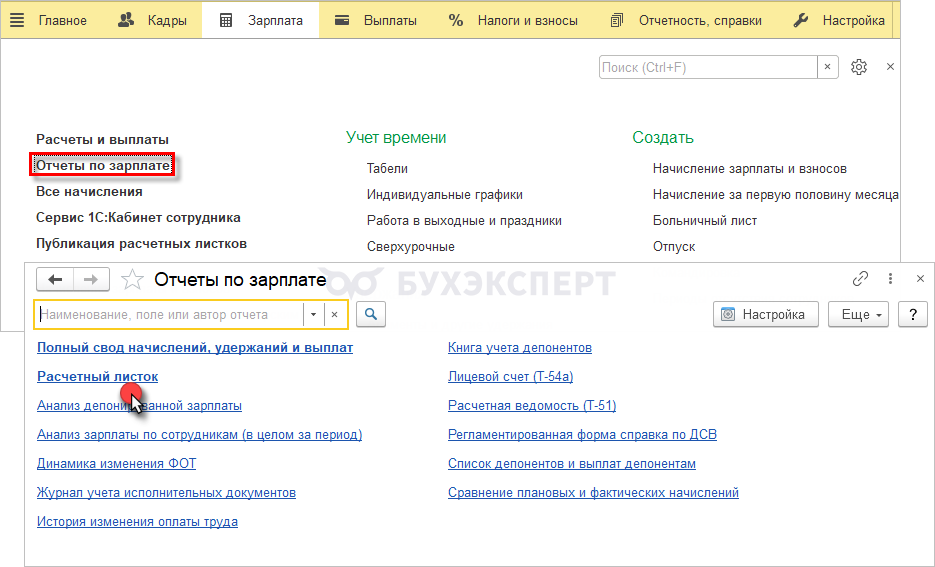Open Сверхурочные item

[x=411, y=246]
